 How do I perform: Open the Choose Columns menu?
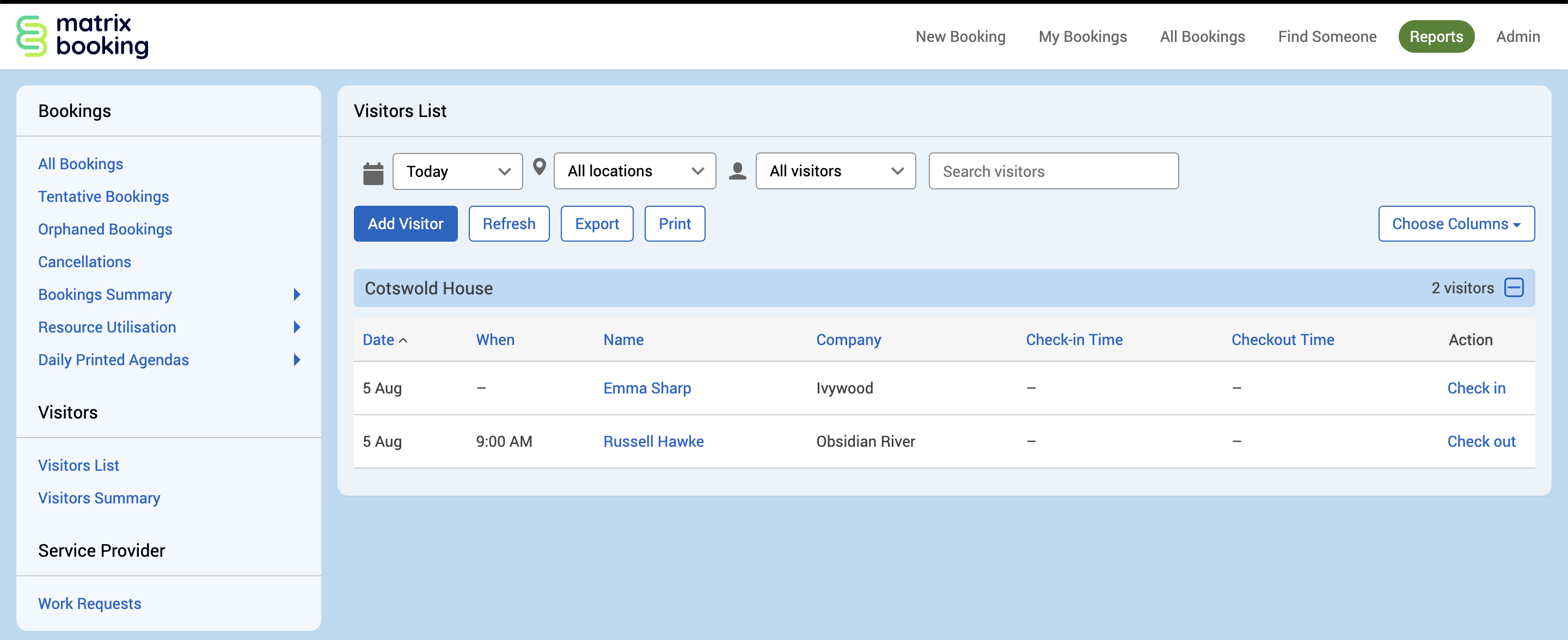click(x=1455, y=224)
